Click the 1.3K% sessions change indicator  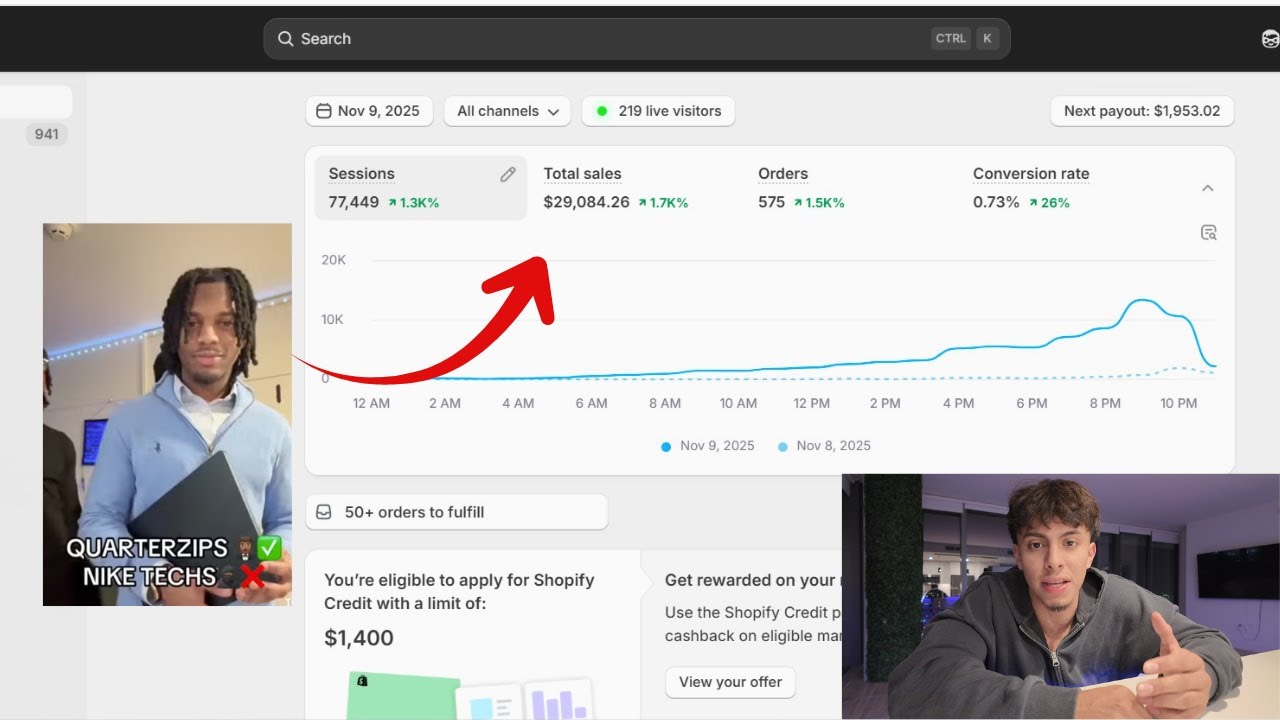click(414, 203)
